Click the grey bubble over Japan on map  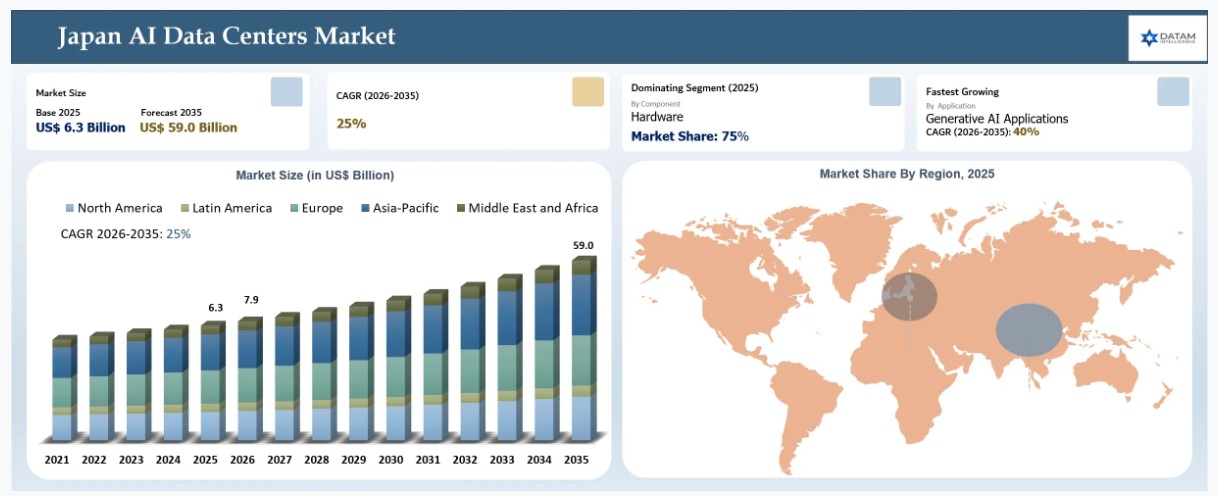(x=1029, y=330)
